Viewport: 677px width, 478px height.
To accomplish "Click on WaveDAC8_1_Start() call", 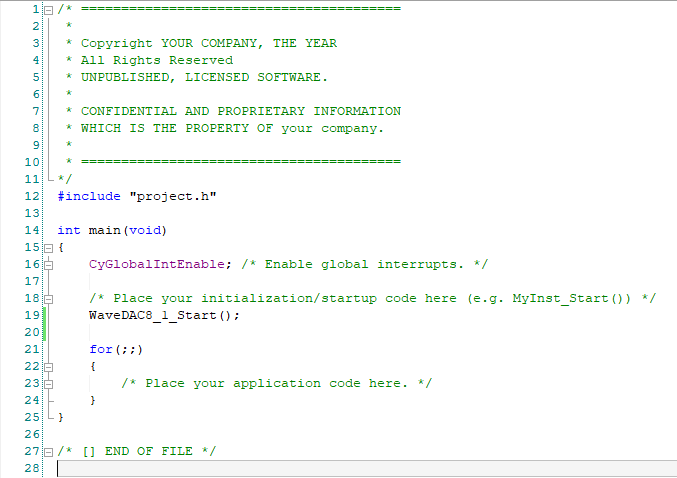I will [x=164, y=315].
